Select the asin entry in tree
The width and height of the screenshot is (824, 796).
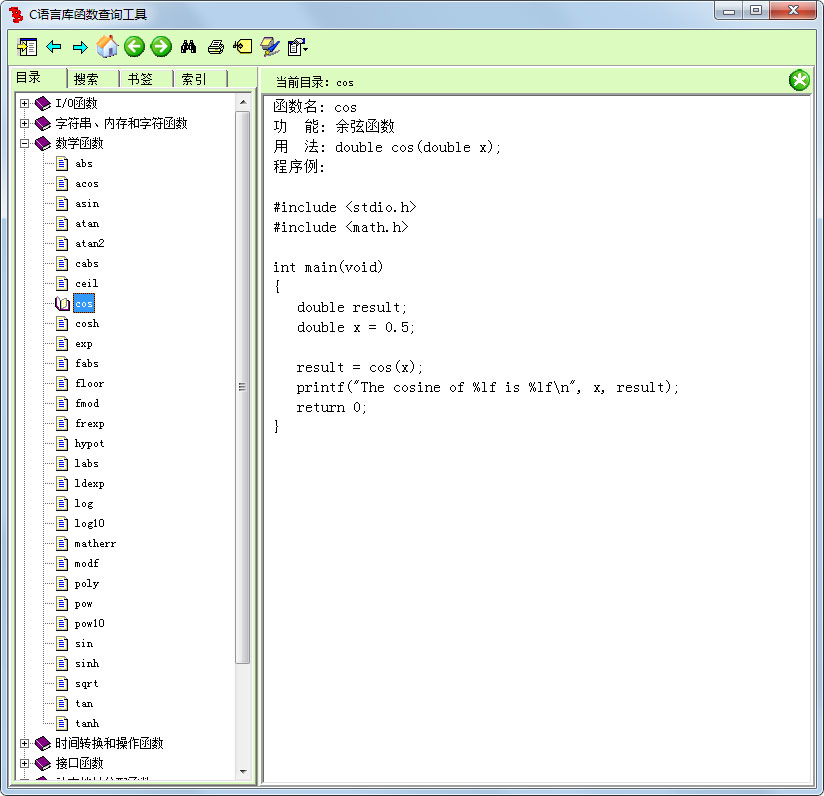[87, 203]
